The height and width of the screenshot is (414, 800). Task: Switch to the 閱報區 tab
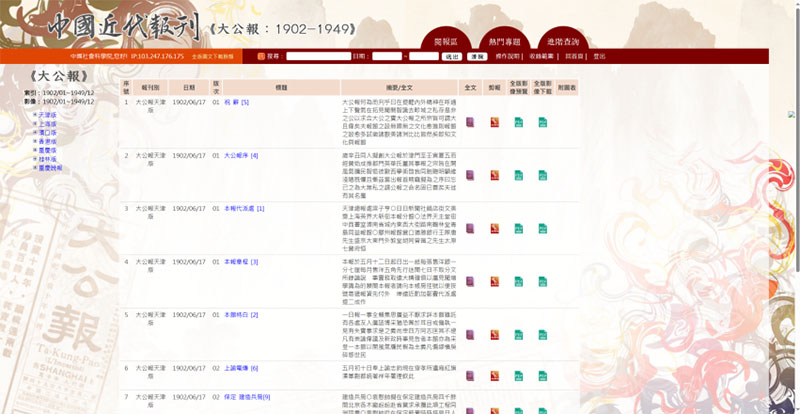pyautogui.click(x=446, y=40)
